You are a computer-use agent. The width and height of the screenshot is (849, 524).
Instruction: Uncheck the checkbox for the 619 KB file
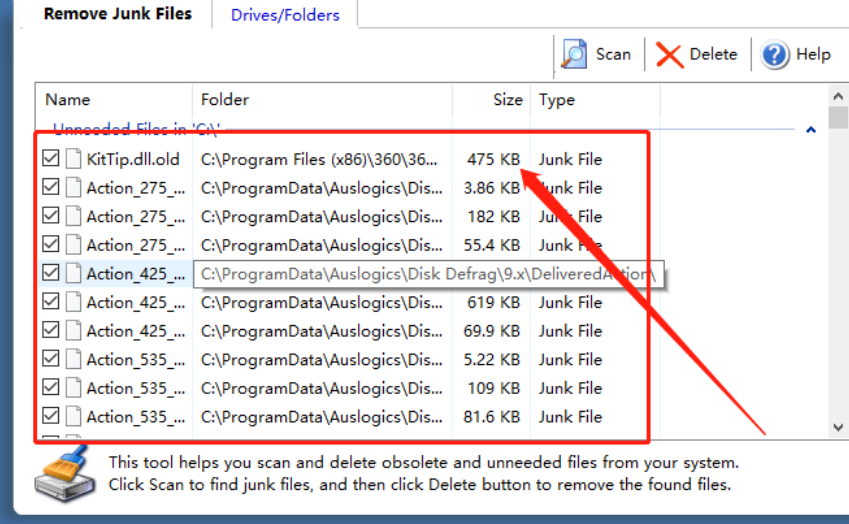pos(51,301)
